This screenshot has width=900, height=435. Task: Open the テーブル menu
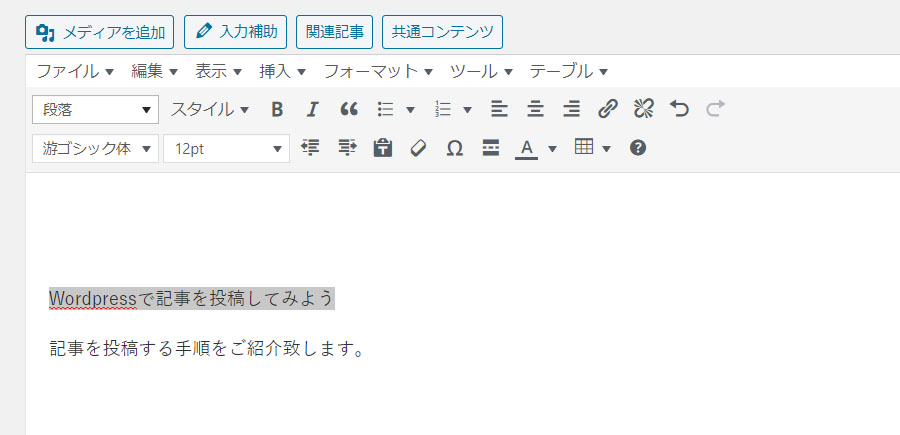(x=568, y=71)
